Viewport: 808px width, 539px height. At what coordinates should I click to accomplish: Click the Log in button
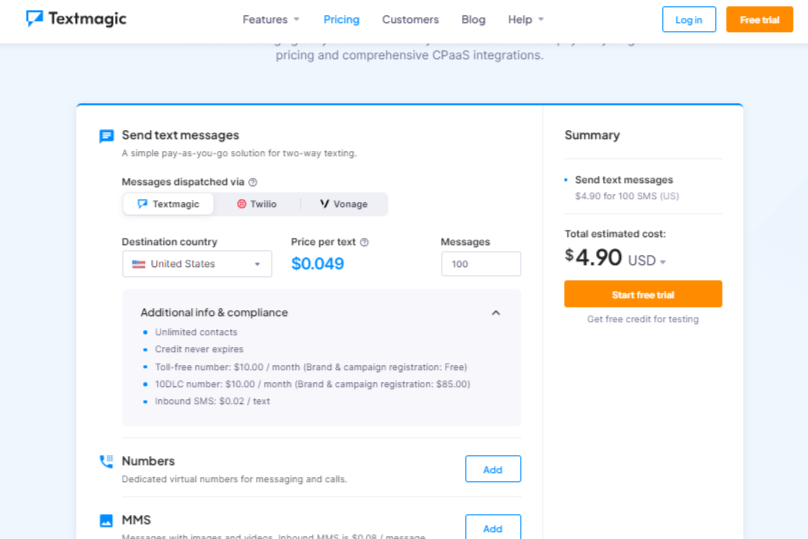[689, 20]
